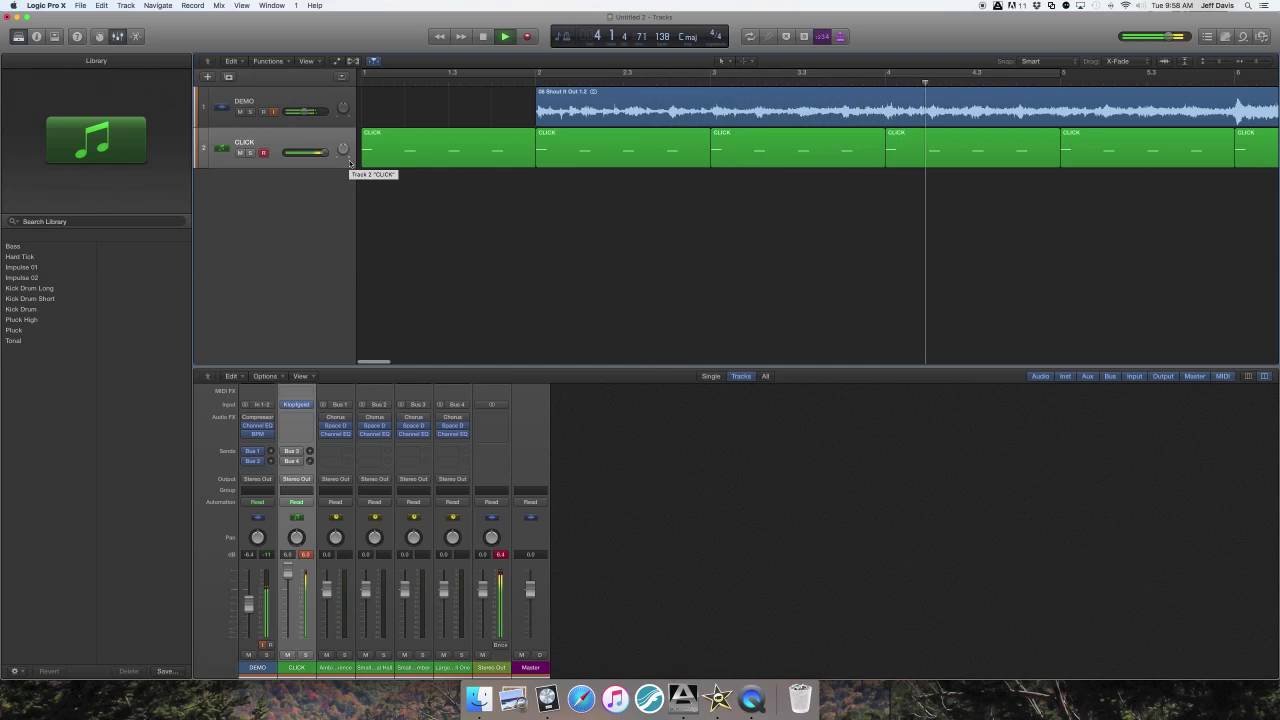
Task: Toggle the Master channel filter button
Action: [x=1195, y=376]
